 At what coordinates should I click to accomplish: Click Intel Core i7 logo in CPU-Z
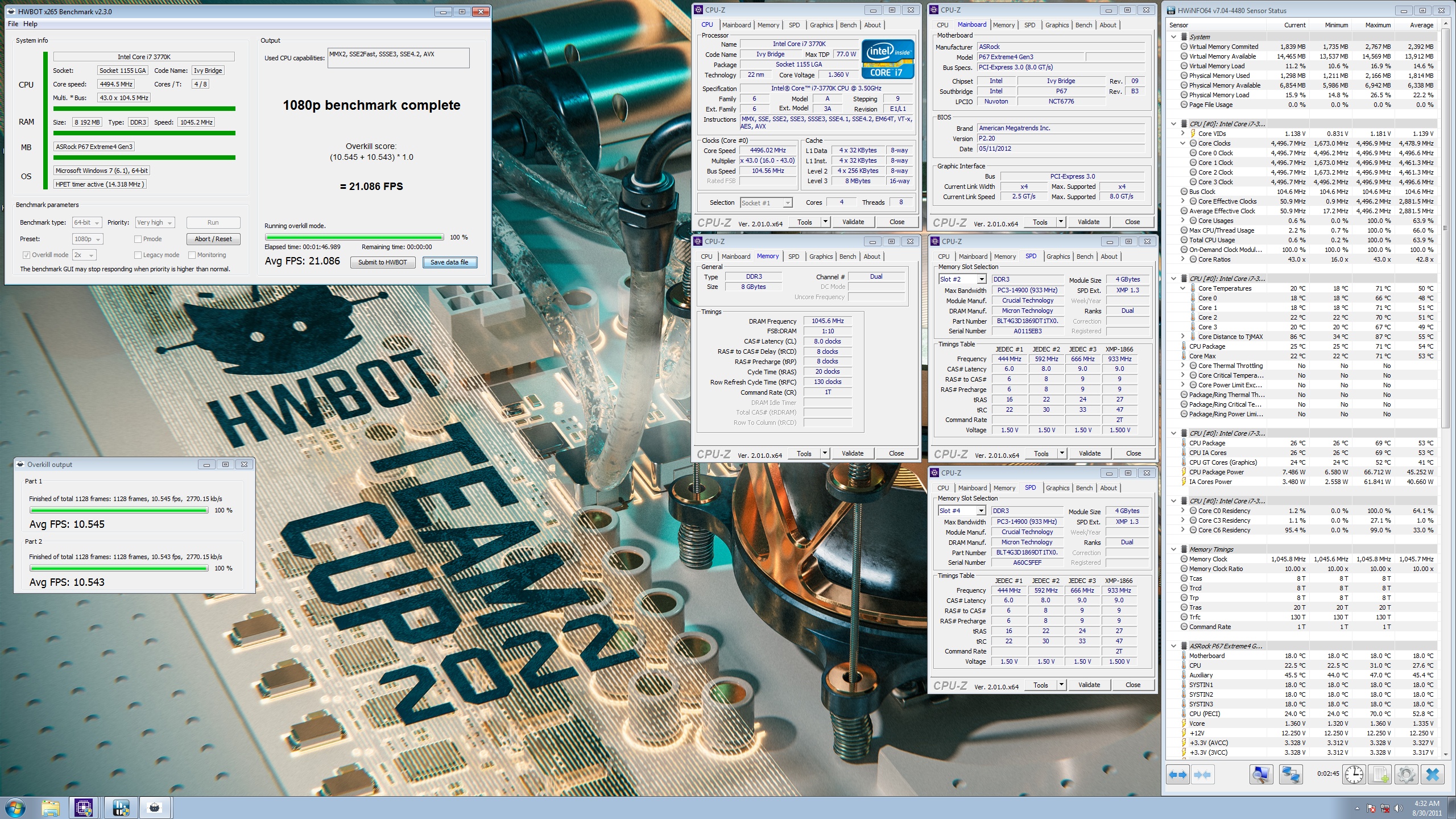click(888, 59)
